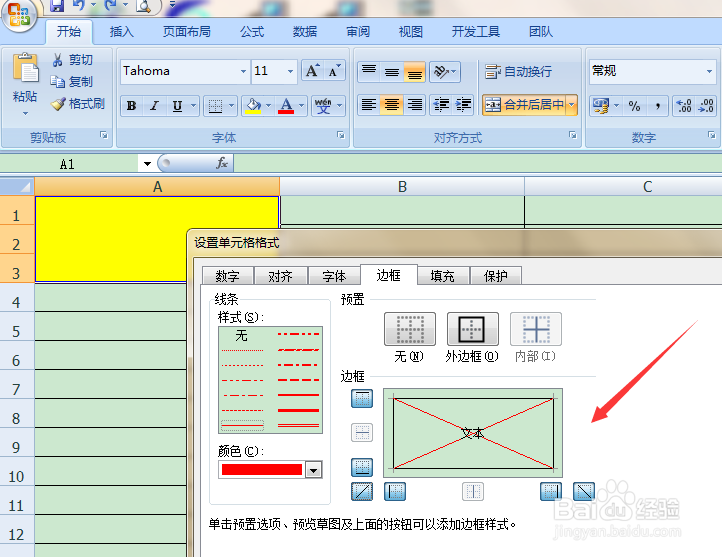Screen dimensions: 722x557
Task: Increase font size with large A icon
Action: 313,71
